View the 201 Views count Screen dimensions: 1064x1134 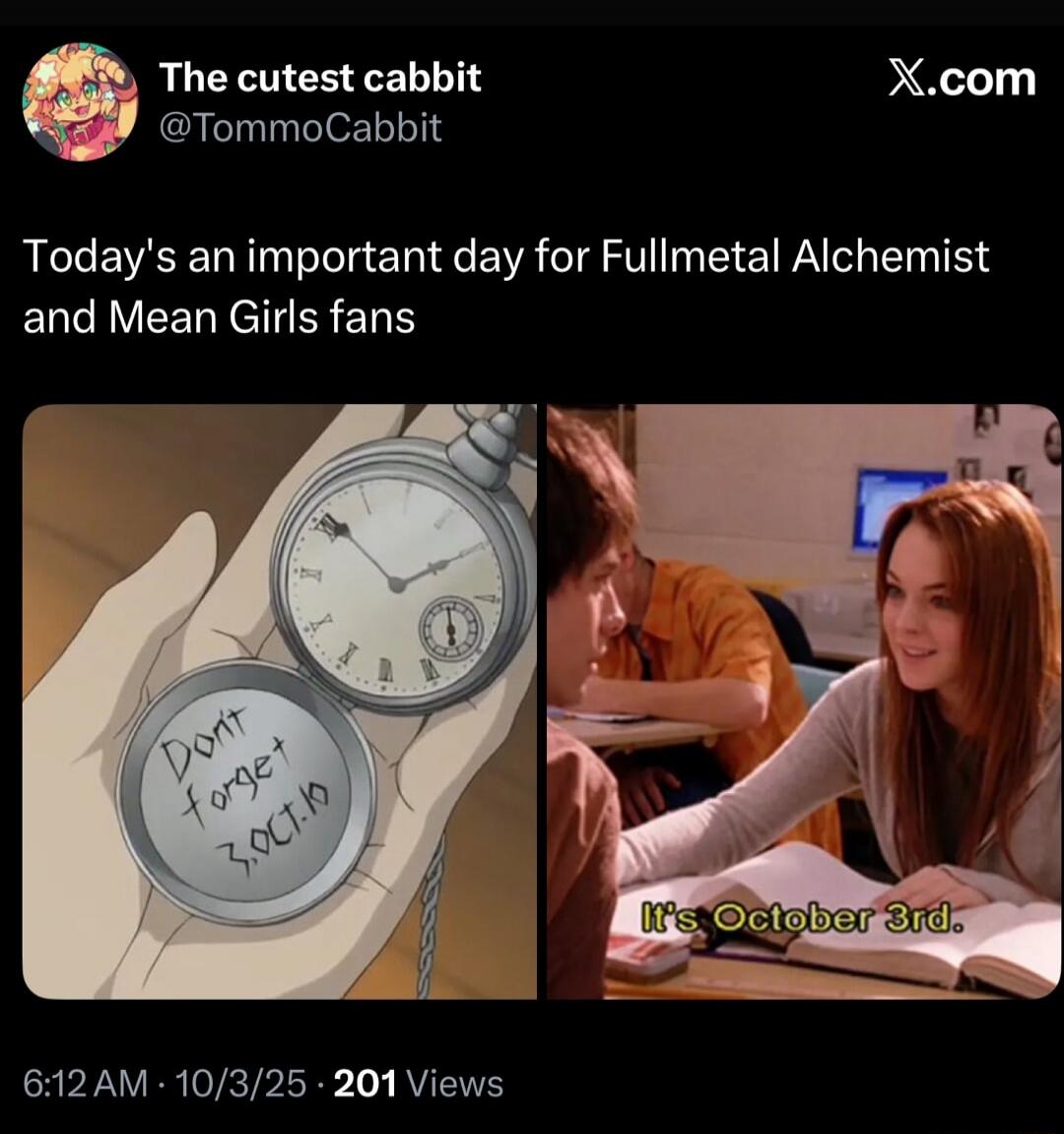tap(419, 1084)
